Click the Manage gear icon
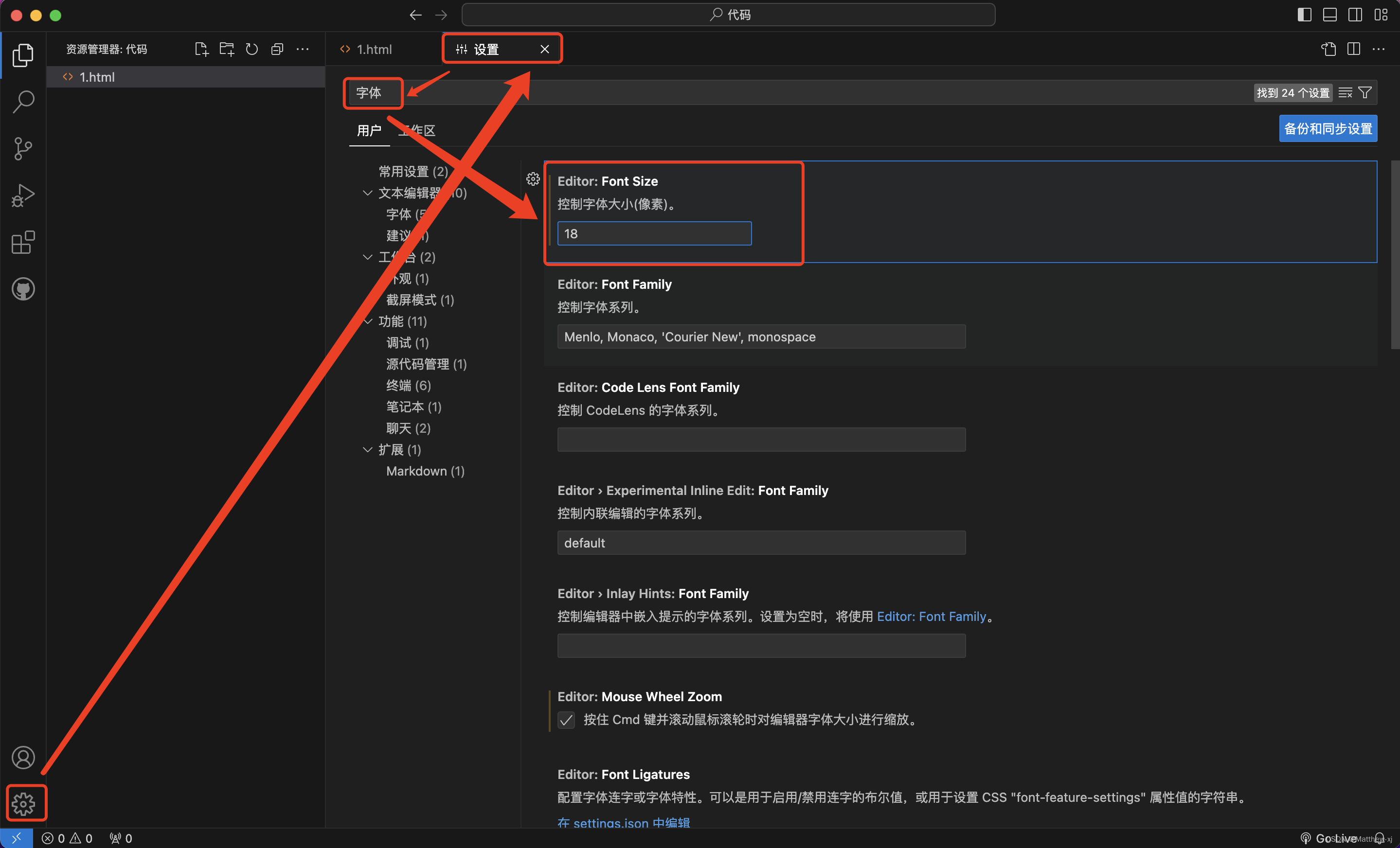1400x848 pixels. [23, 803]
